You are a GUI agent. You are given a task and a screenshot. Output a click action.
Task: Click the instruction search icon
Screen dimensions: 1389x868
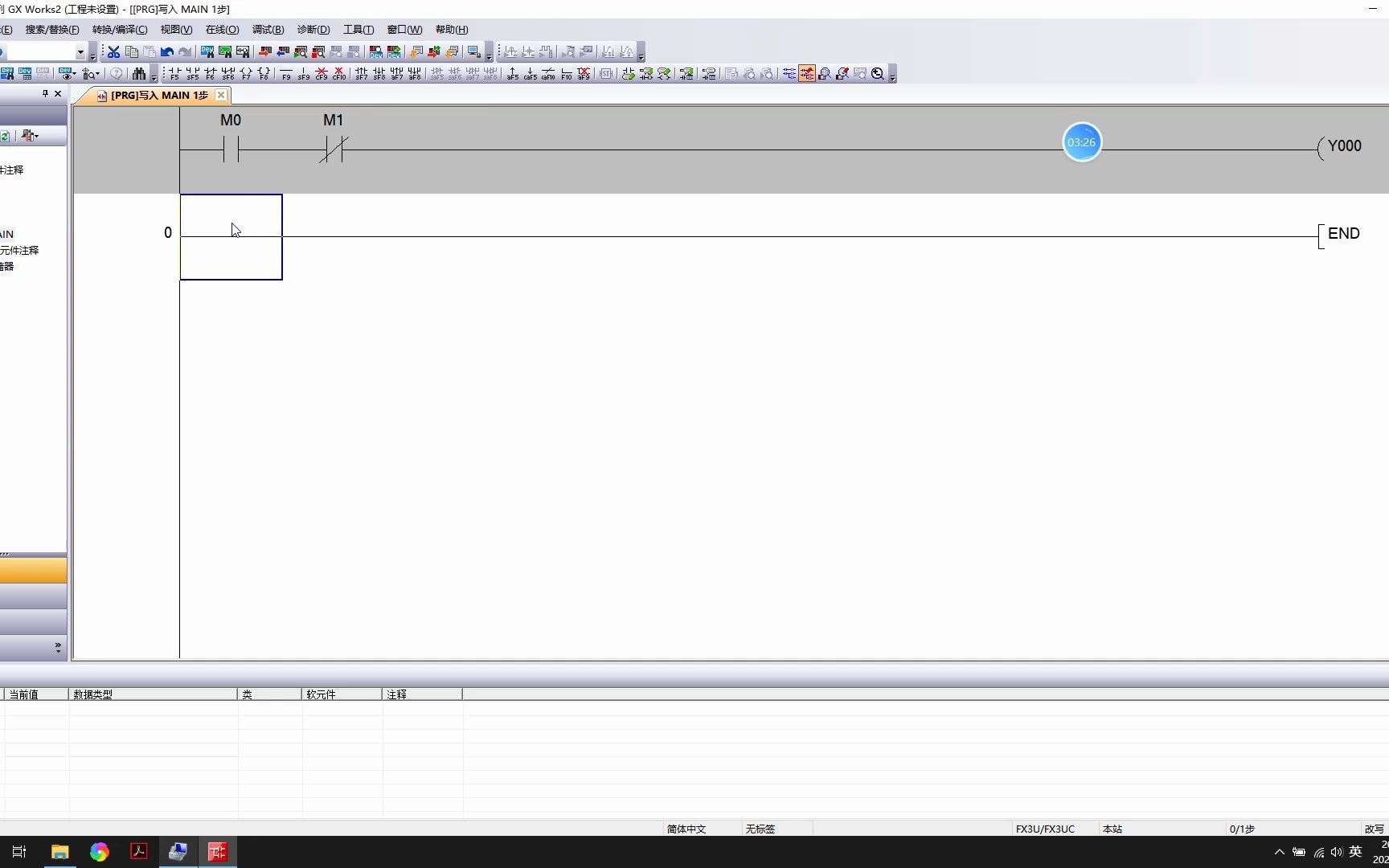pos(225,51)
